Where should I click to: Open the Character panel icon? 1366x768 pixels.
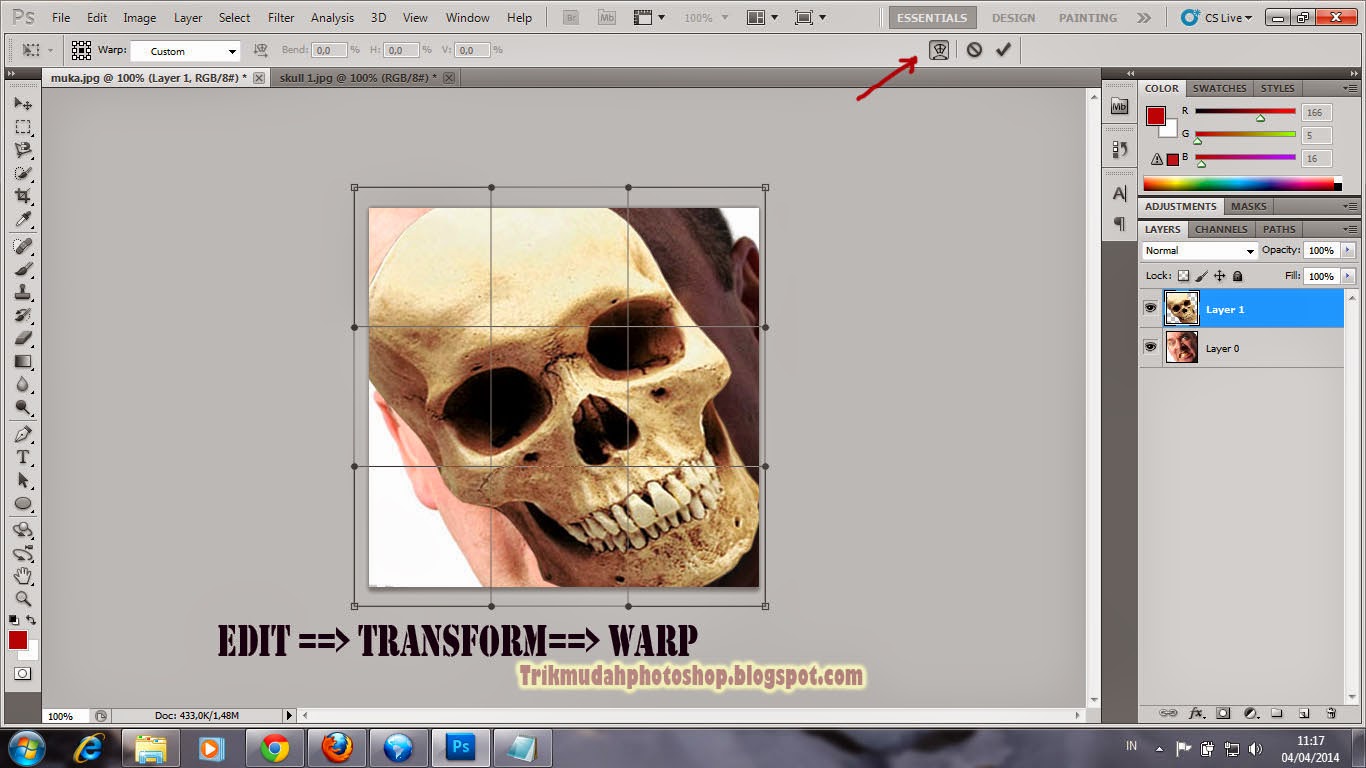[x=1120, y=193]
